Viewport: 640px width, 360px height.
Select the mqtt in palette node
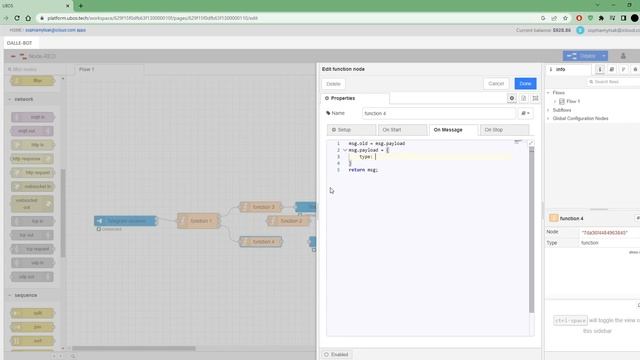point(33,117)
